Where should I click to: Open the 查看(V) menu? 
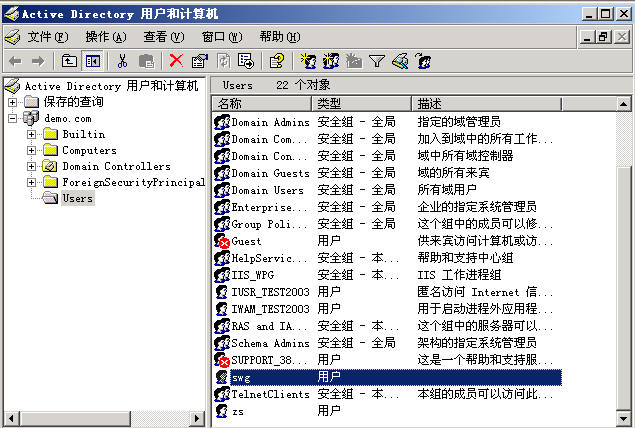click(162, 36)
